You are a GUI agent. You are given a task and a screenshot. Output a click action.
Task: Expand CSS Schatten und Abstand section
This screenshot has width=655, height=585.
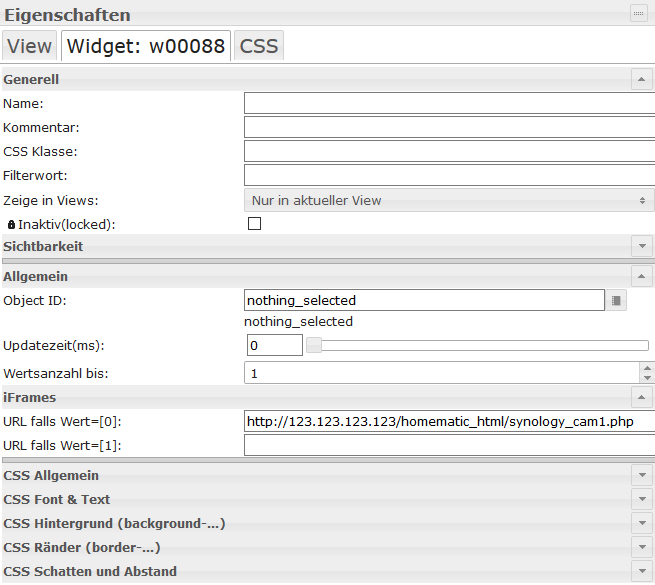tap(642, 571)
